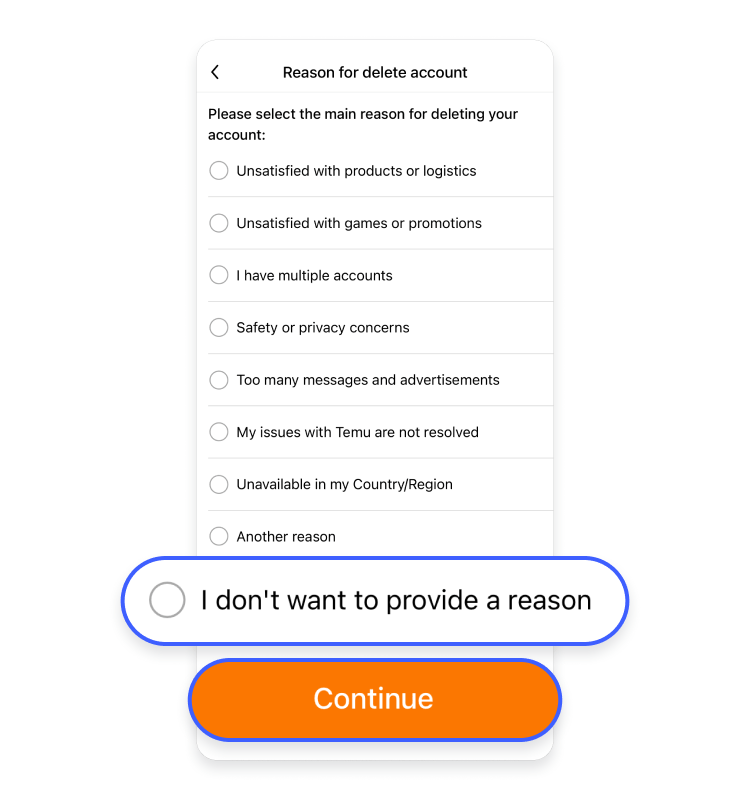The image size is (750, 800).
Task: Tap the "Reason for delete account" header
Action: [374, 72]
